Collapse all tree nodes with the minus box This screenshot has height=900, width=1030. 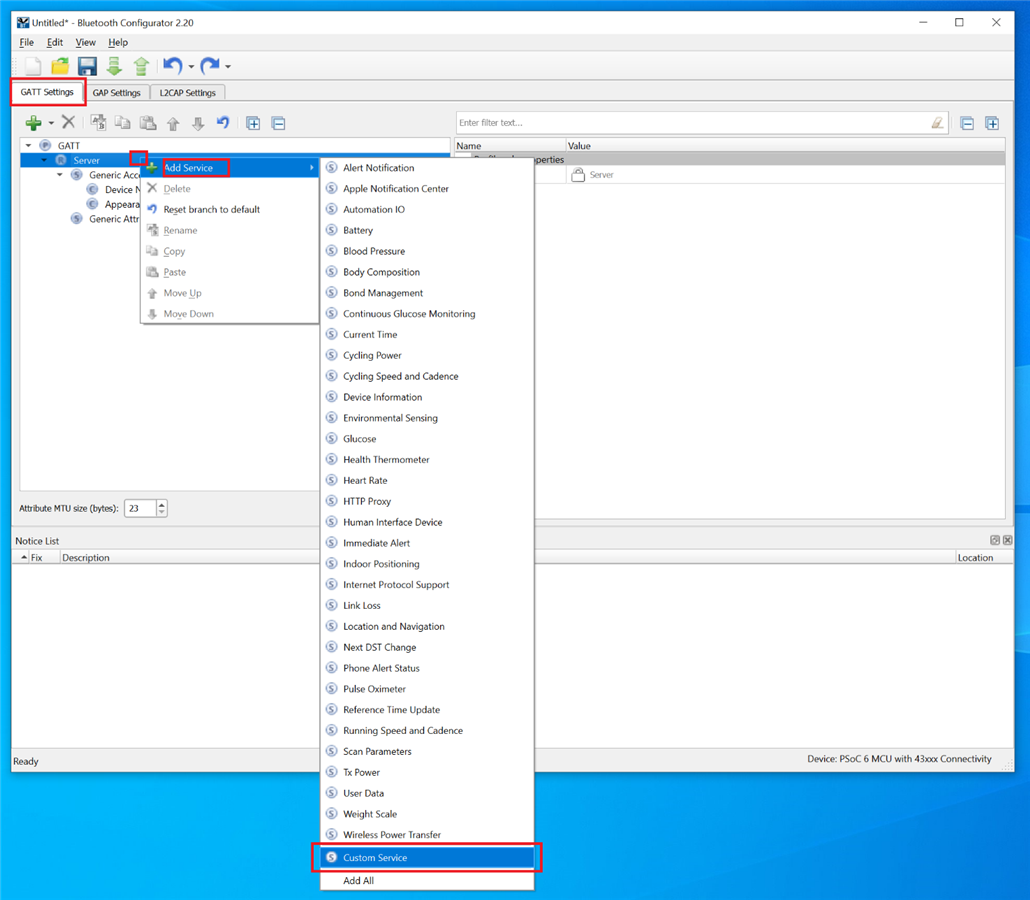click(x=279, y=123)
